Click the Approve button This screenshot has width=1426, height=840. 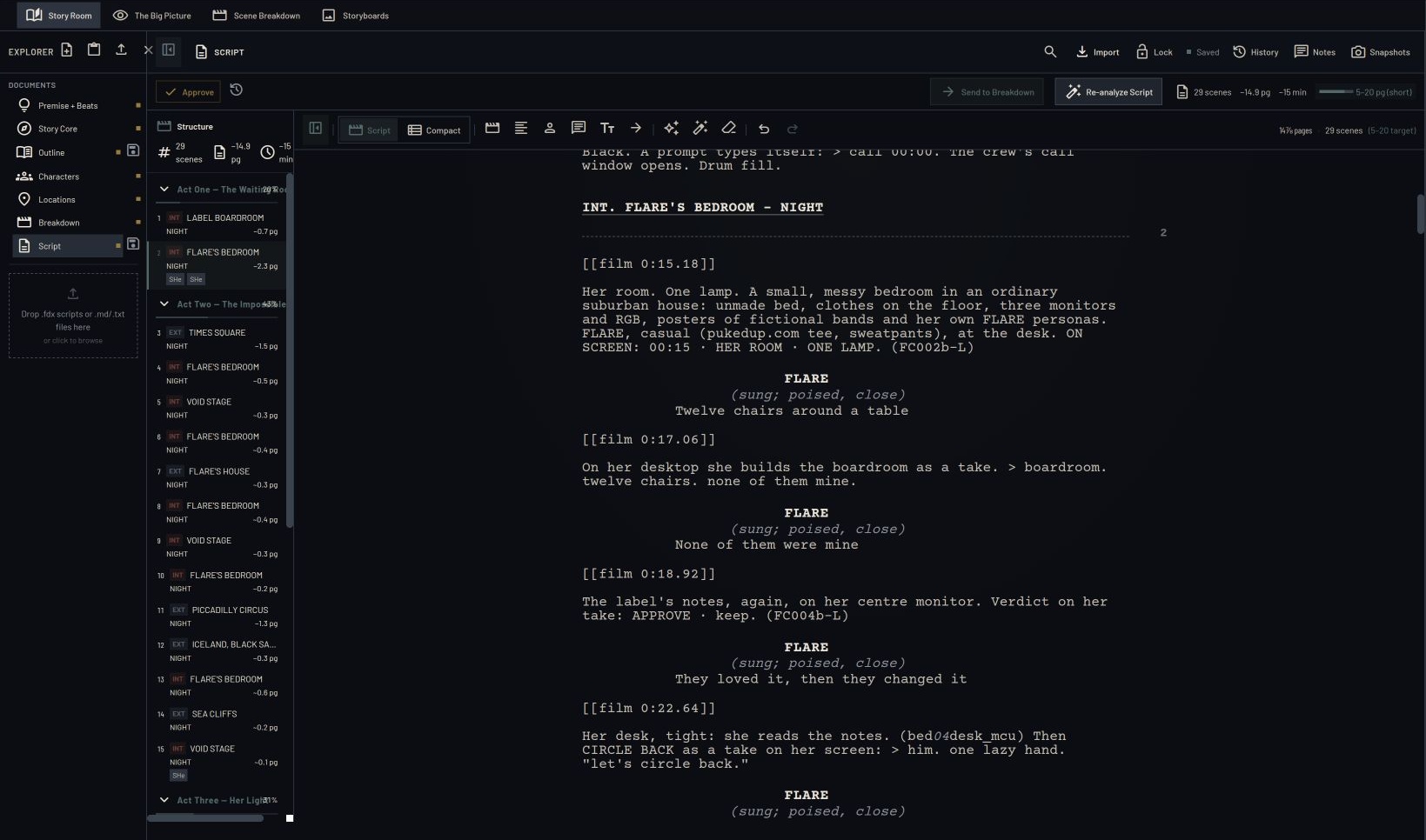[x=189, y=91]
